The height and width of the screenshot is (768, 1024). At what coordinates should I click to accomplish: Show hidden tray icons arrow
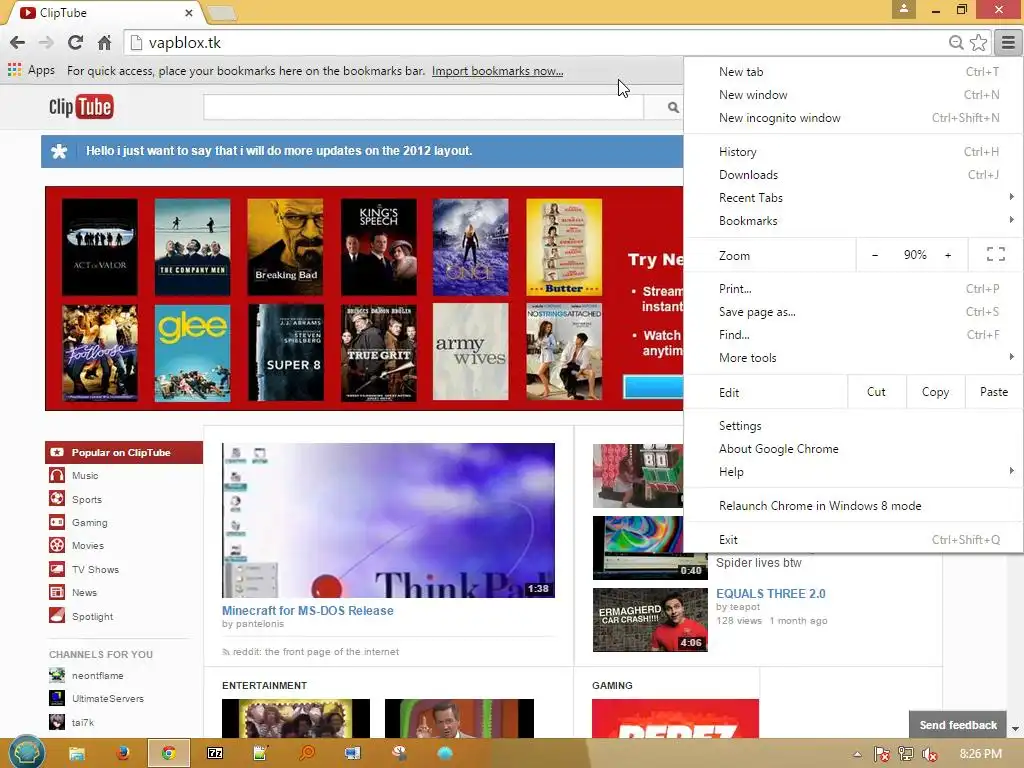click(857, 755)
